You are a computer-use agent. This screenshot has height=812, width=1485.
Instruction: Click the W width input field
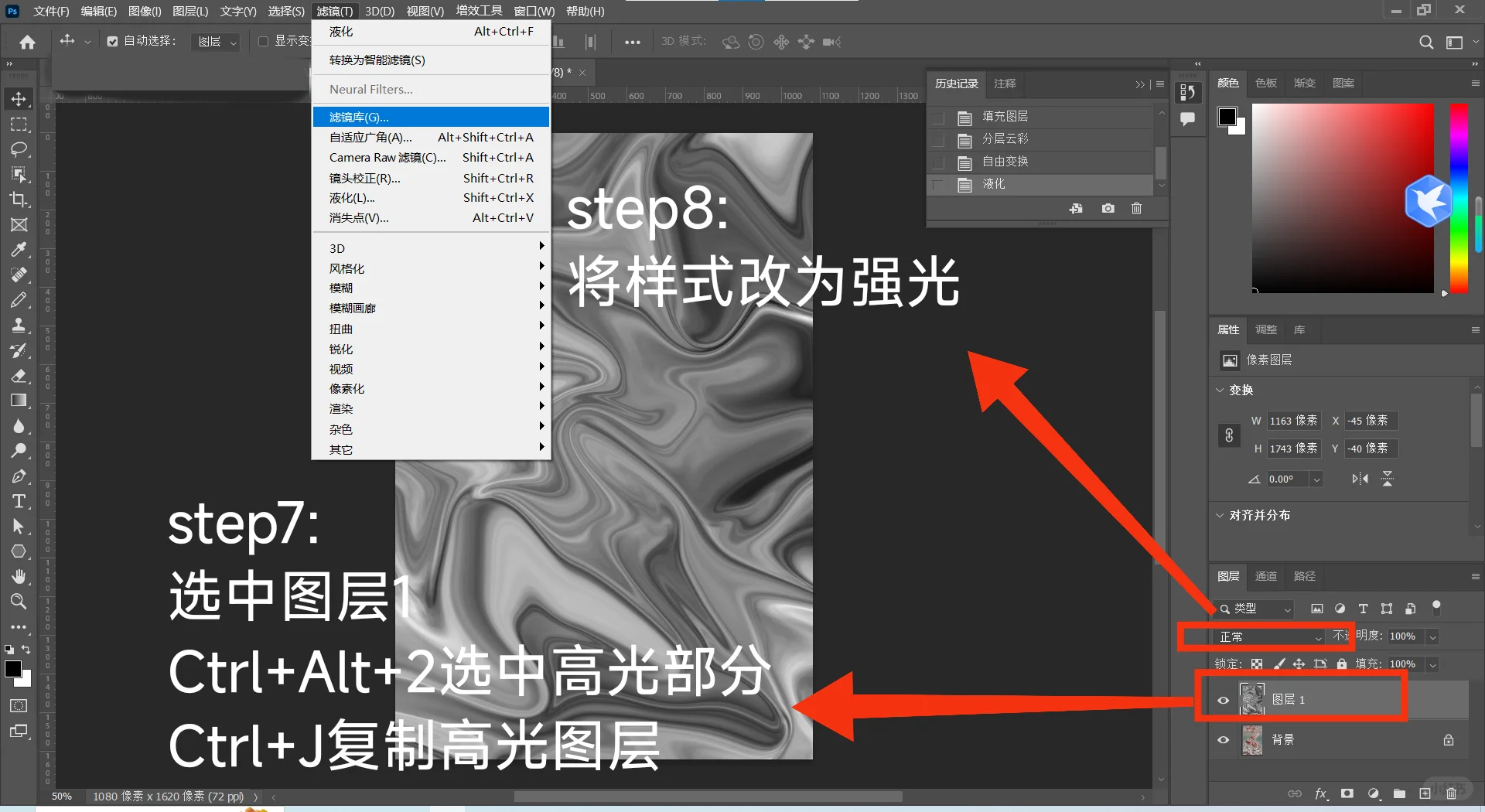coord(1293,421)
